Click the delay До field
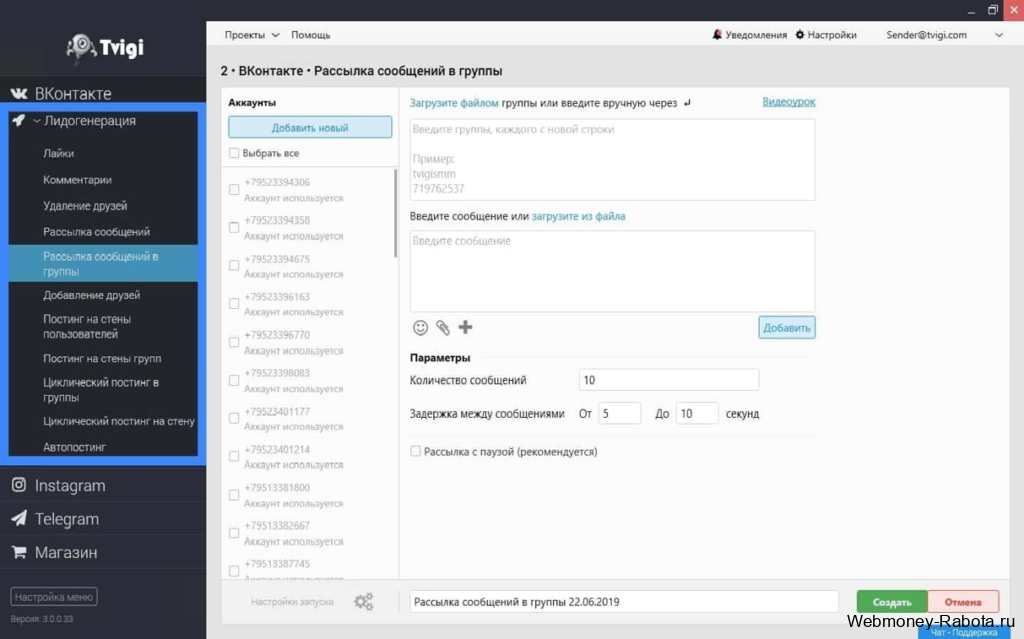This screenshot has height=639, width=1024. coord(697,414)
